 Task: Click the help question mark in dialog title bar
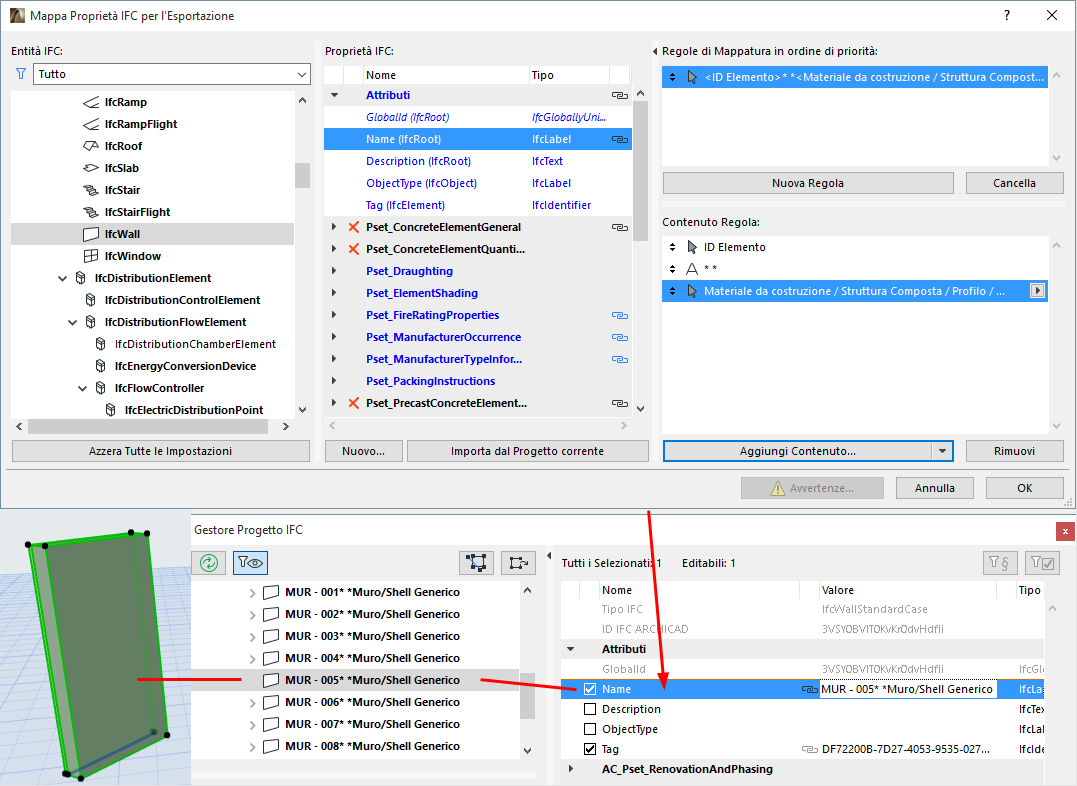pos(1007,15)
